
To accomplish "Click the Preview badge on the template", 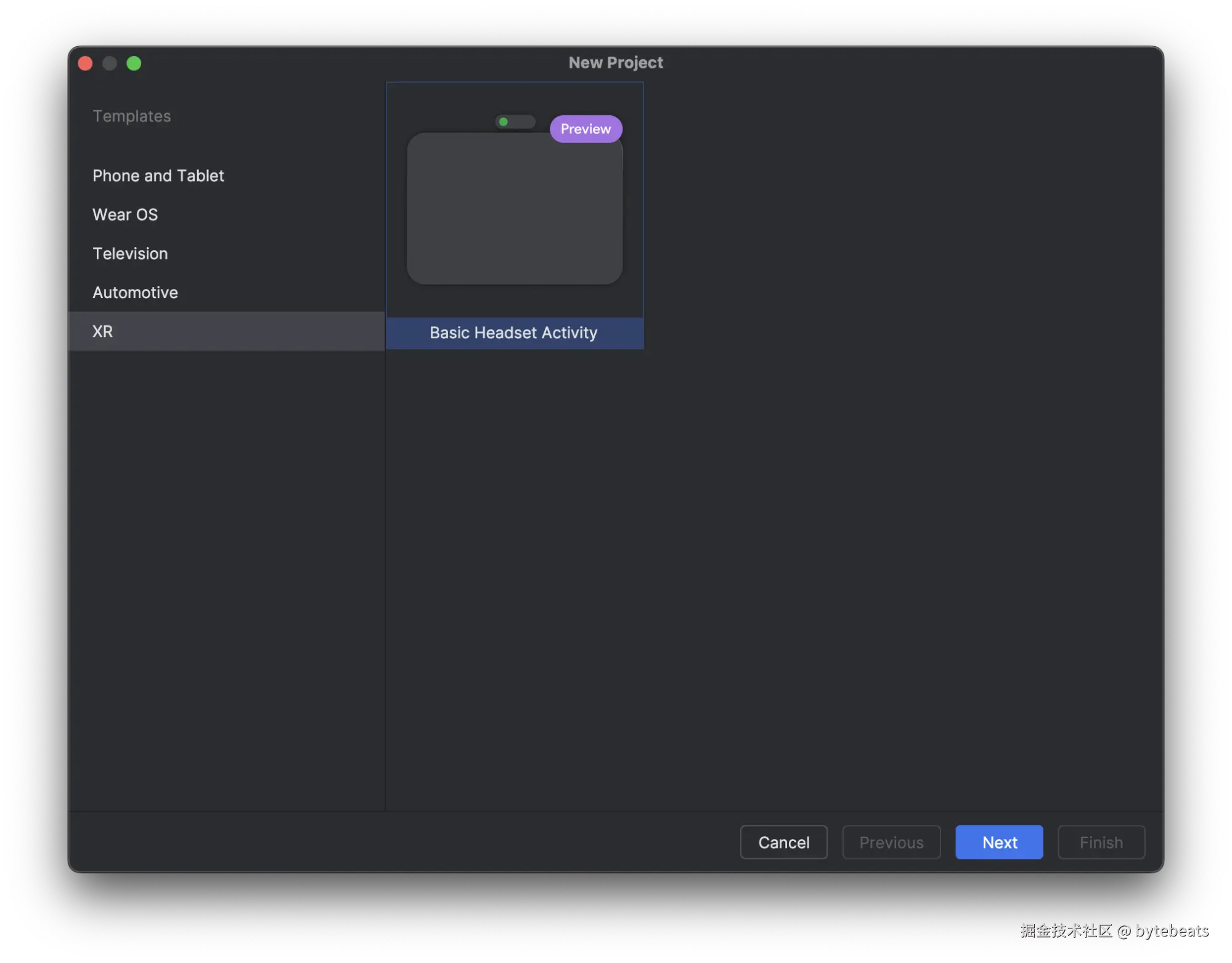I will (x=585, y=129).
